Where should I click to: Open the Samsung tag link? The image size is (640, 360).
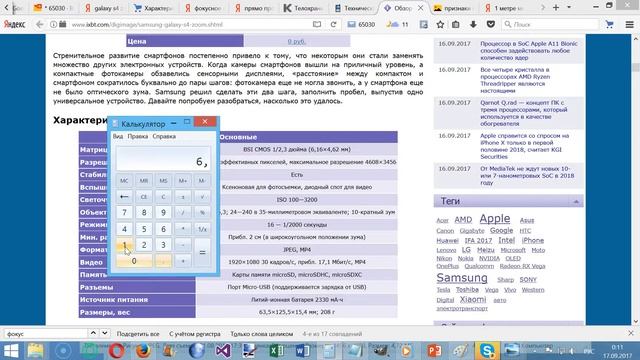(462, 278)
